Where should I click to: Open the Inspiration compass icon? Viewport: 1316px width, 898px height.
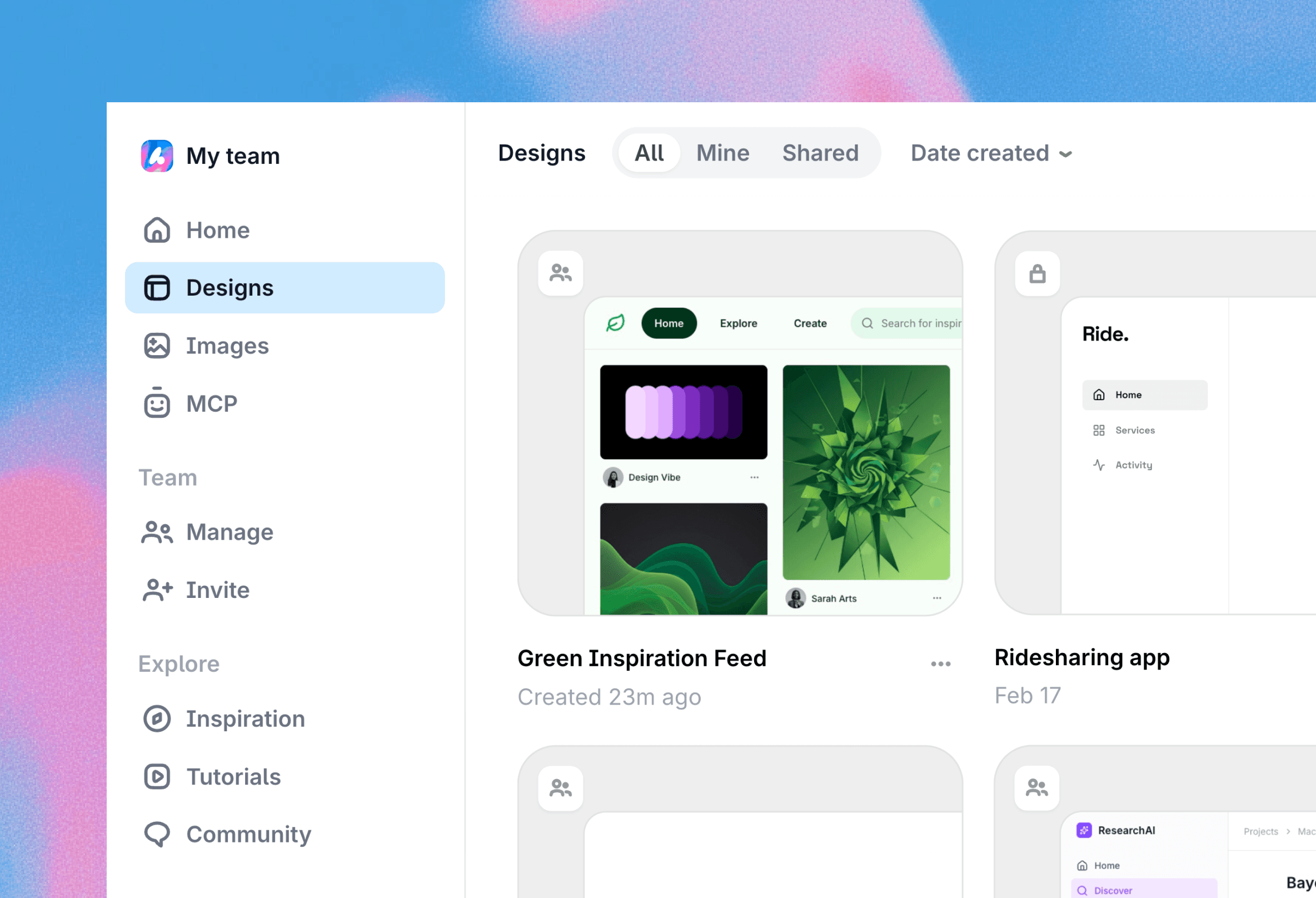(157, 719)
